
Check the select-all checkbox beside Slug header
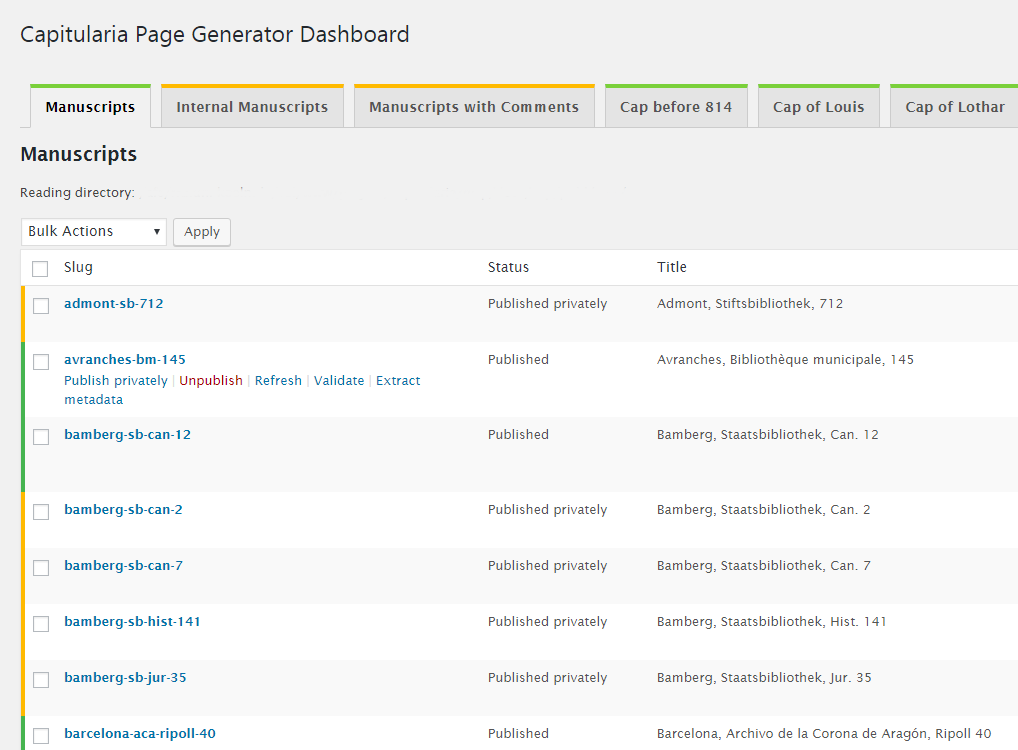(40, 268)
